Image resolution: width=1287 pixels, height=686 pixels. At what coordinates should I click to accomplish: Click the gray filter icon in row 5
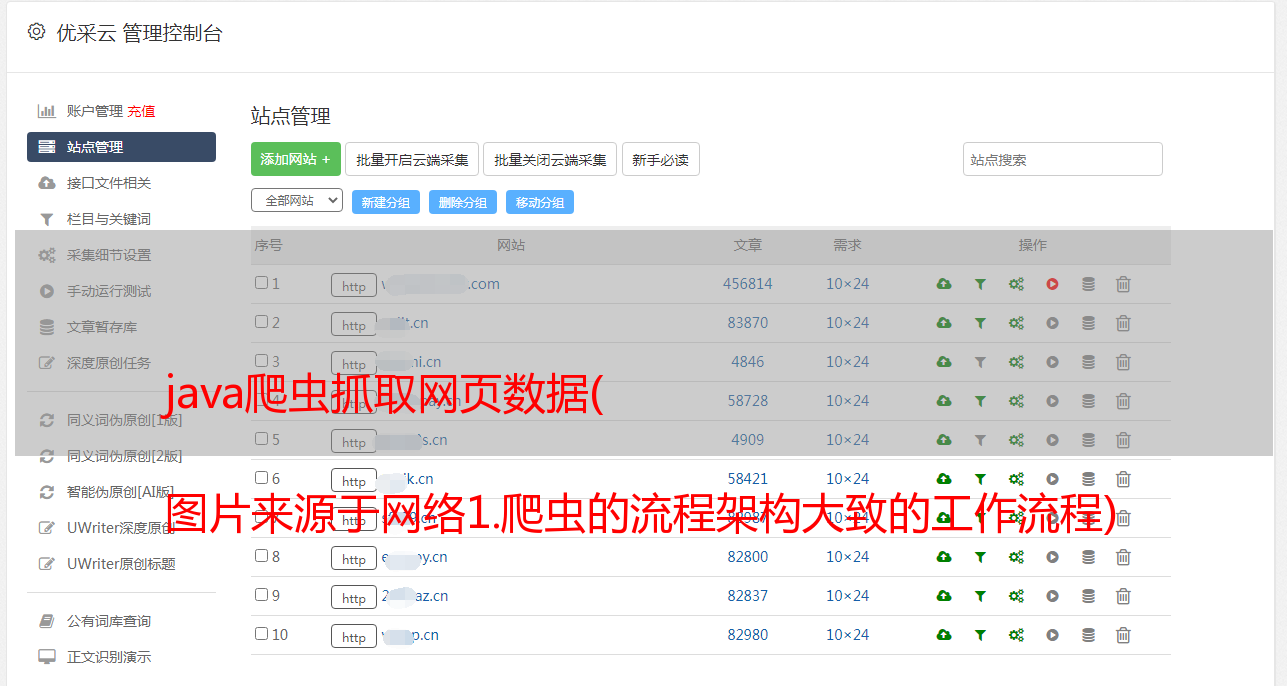point(980,440)
